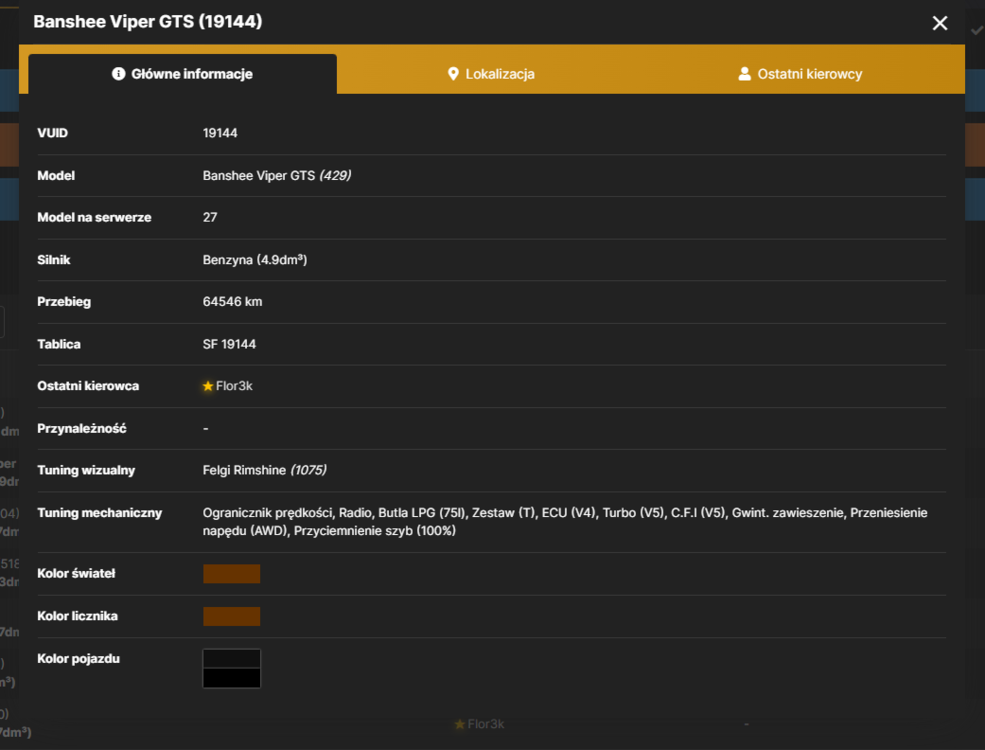Open the Ostatni kierowcy tab
This screenshot has width=985, height=750.
[800, 74]
